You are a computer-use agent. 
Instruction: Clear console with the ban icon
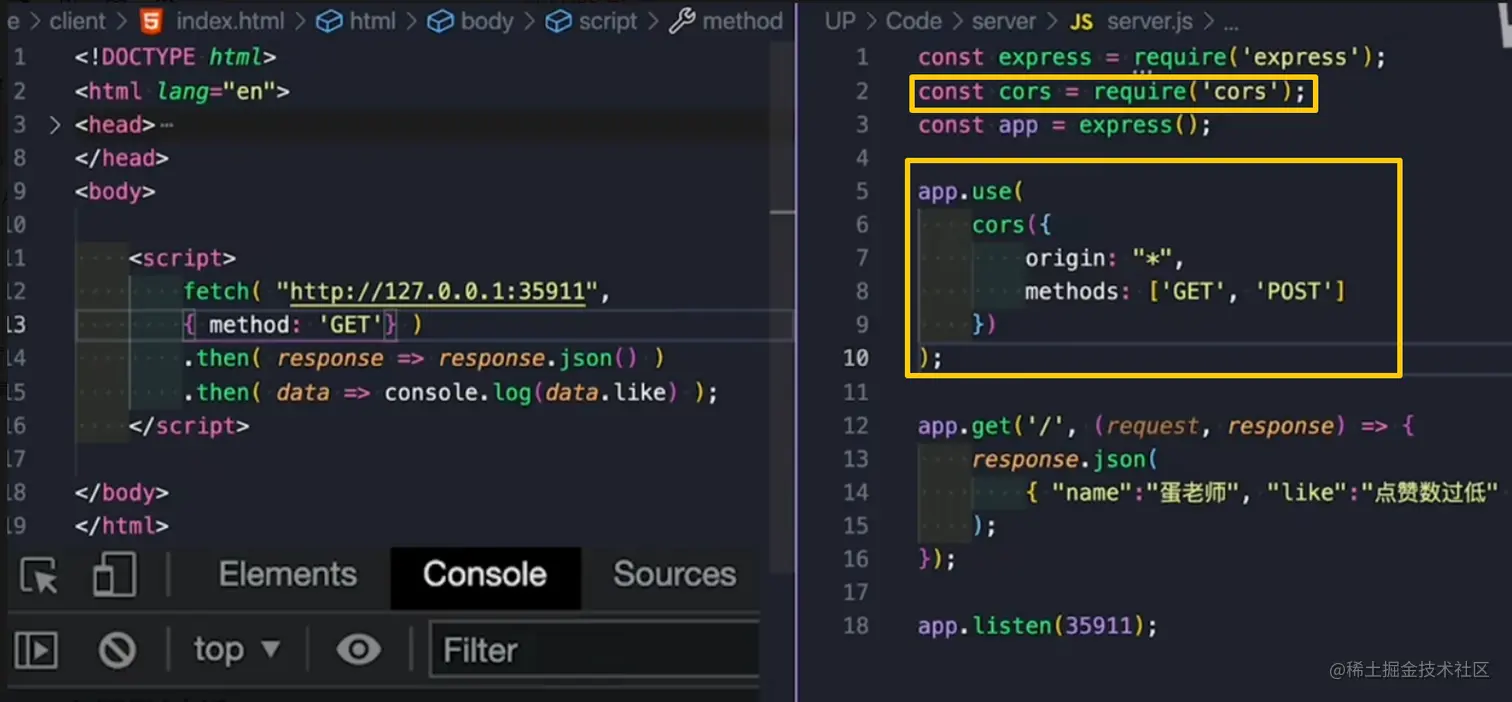click(117, 651)
